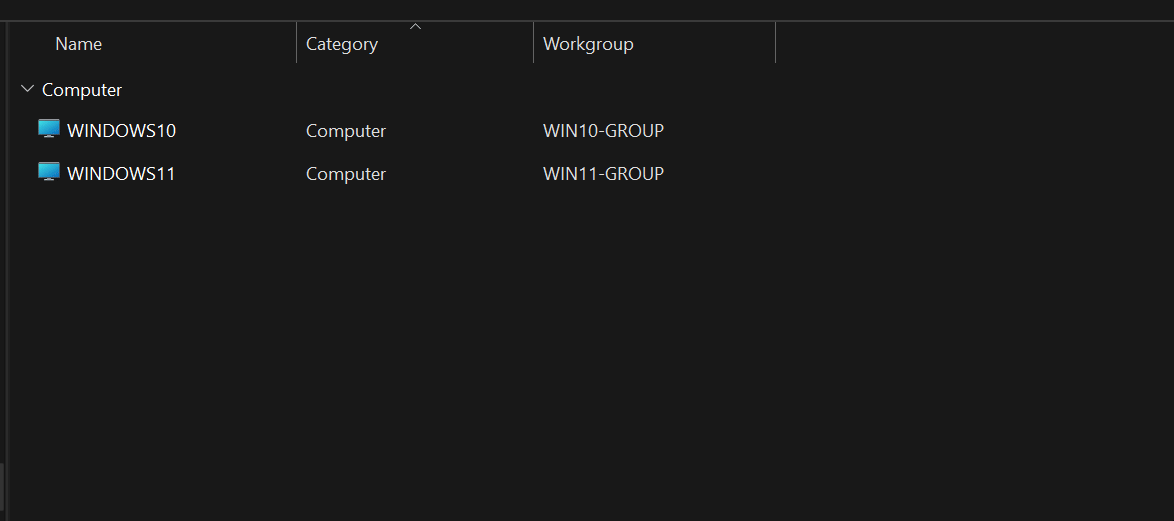Viewport: 1174px width, 521px height.
Task: Select the WINDOWS10 computer name
Action: click(121, 131)
